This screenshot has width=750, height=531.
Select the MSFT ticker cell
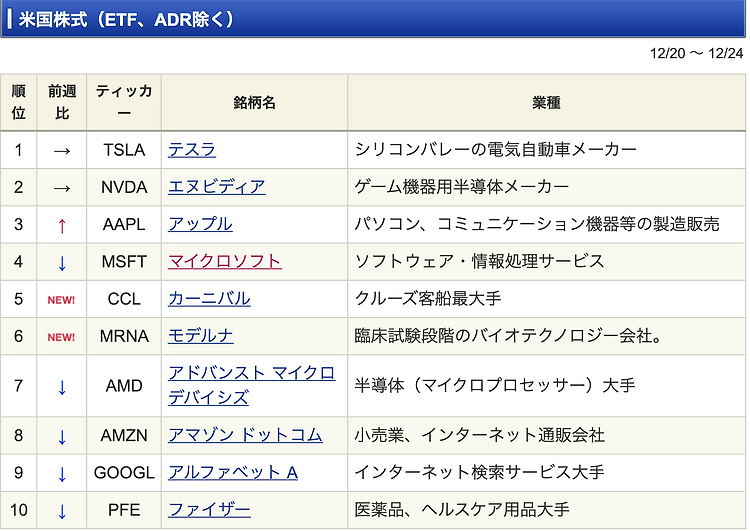(124, 262)
